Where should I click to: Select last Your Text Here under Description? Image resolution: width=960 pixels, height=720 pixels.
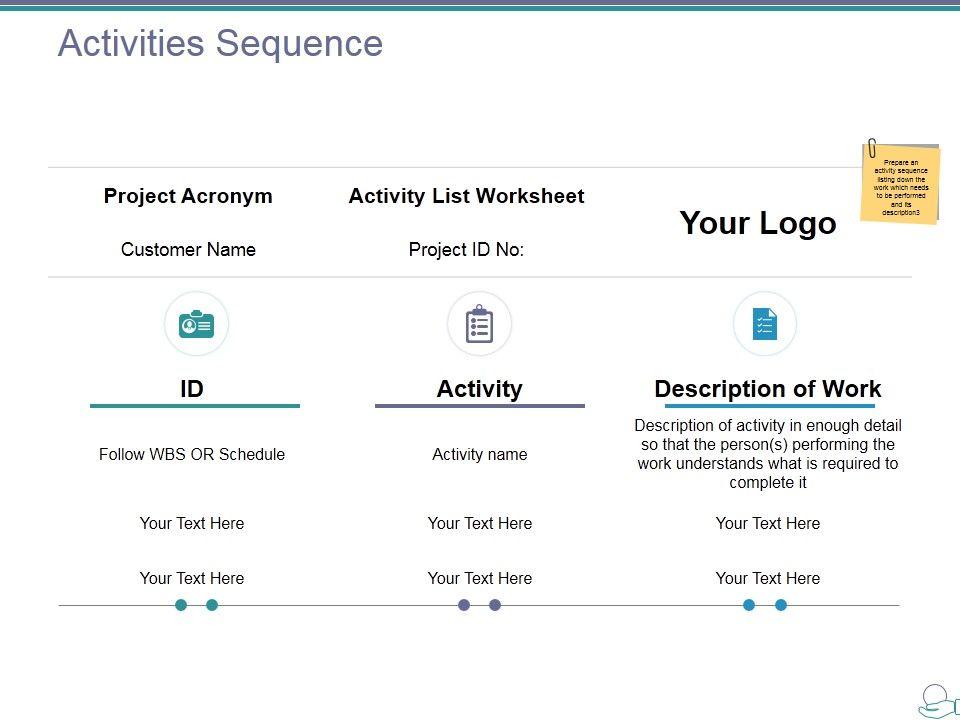coord(767,578)
